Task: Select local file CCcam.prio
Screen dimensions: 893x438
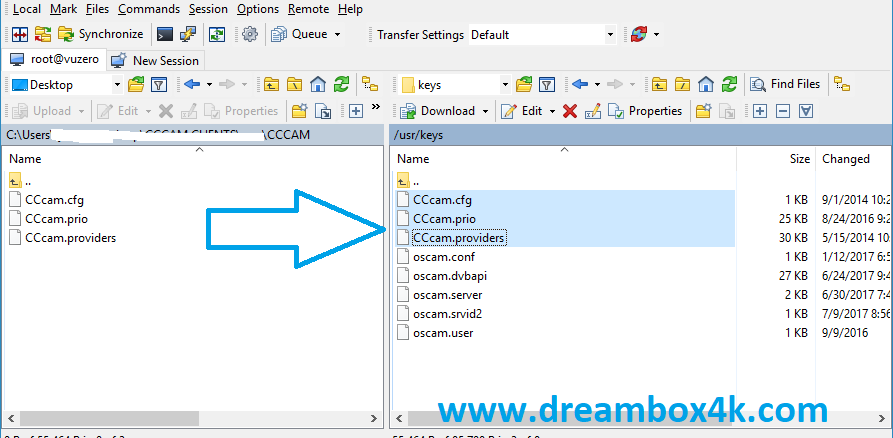Action: click(49, 219)
